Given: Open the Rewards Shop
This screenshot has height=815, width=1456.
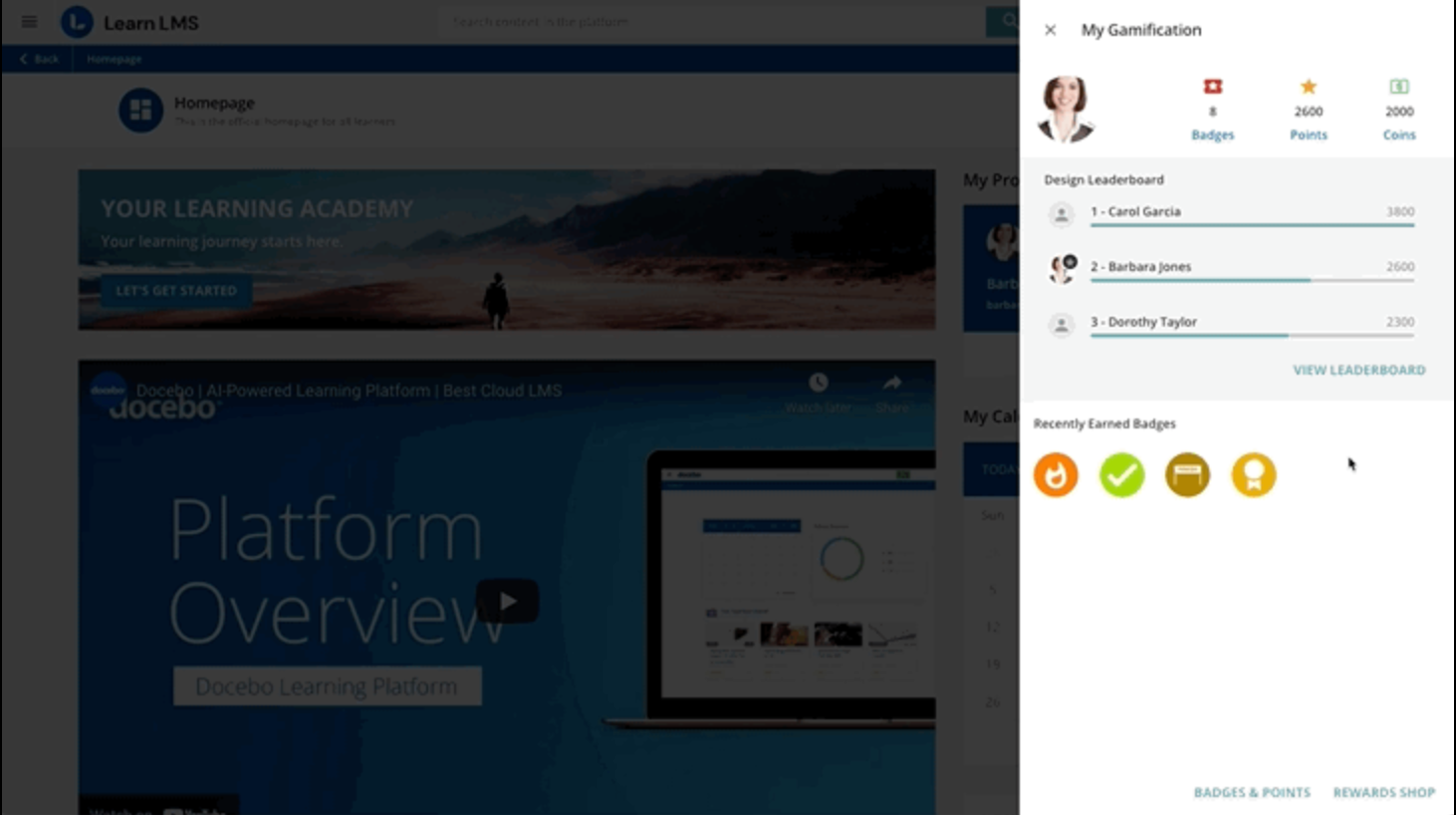Looking at the screenshot, I should pos(1383,792).
